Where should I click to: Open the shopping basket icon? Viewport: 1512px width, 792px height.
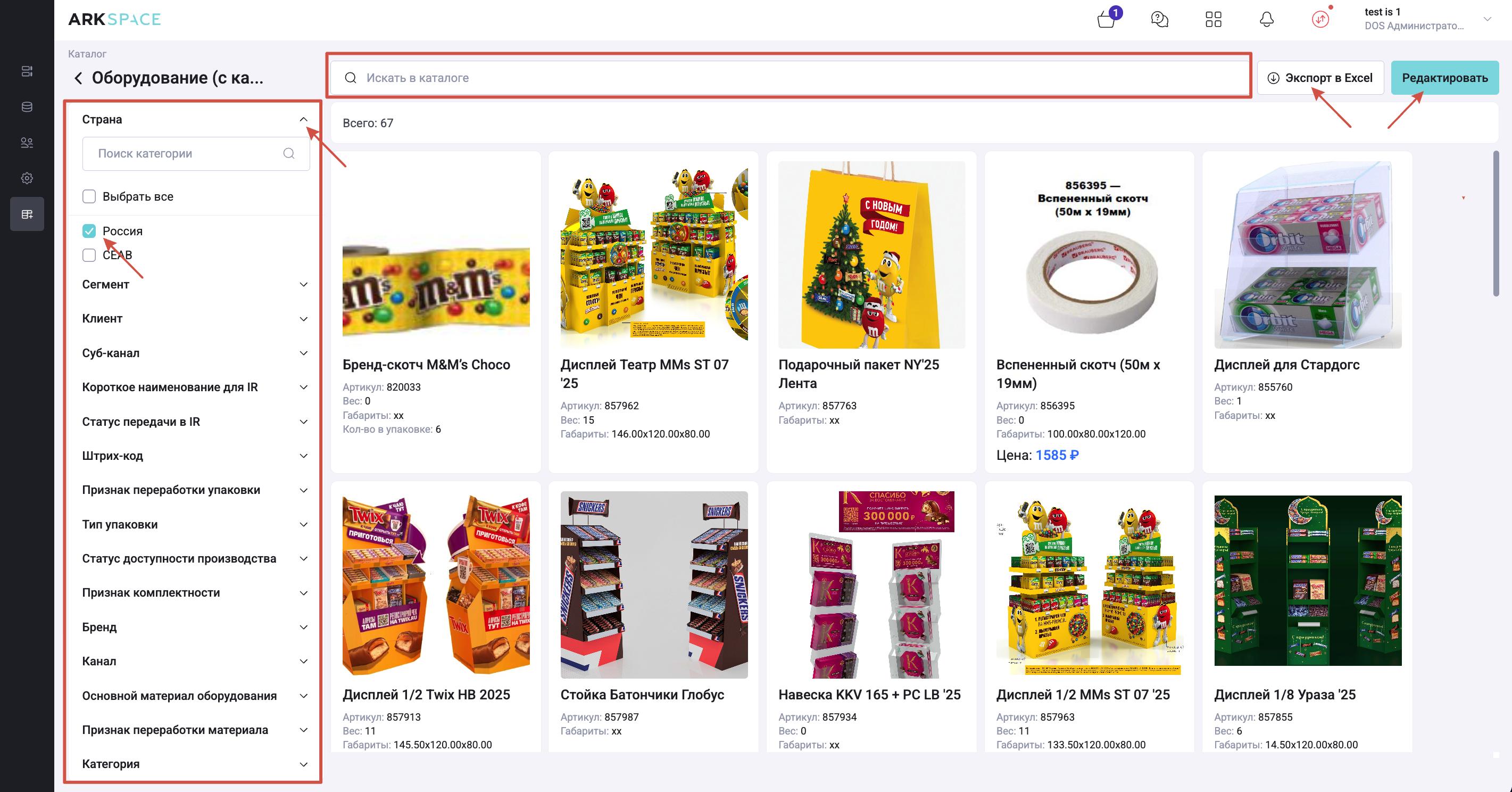point(1107,19)
